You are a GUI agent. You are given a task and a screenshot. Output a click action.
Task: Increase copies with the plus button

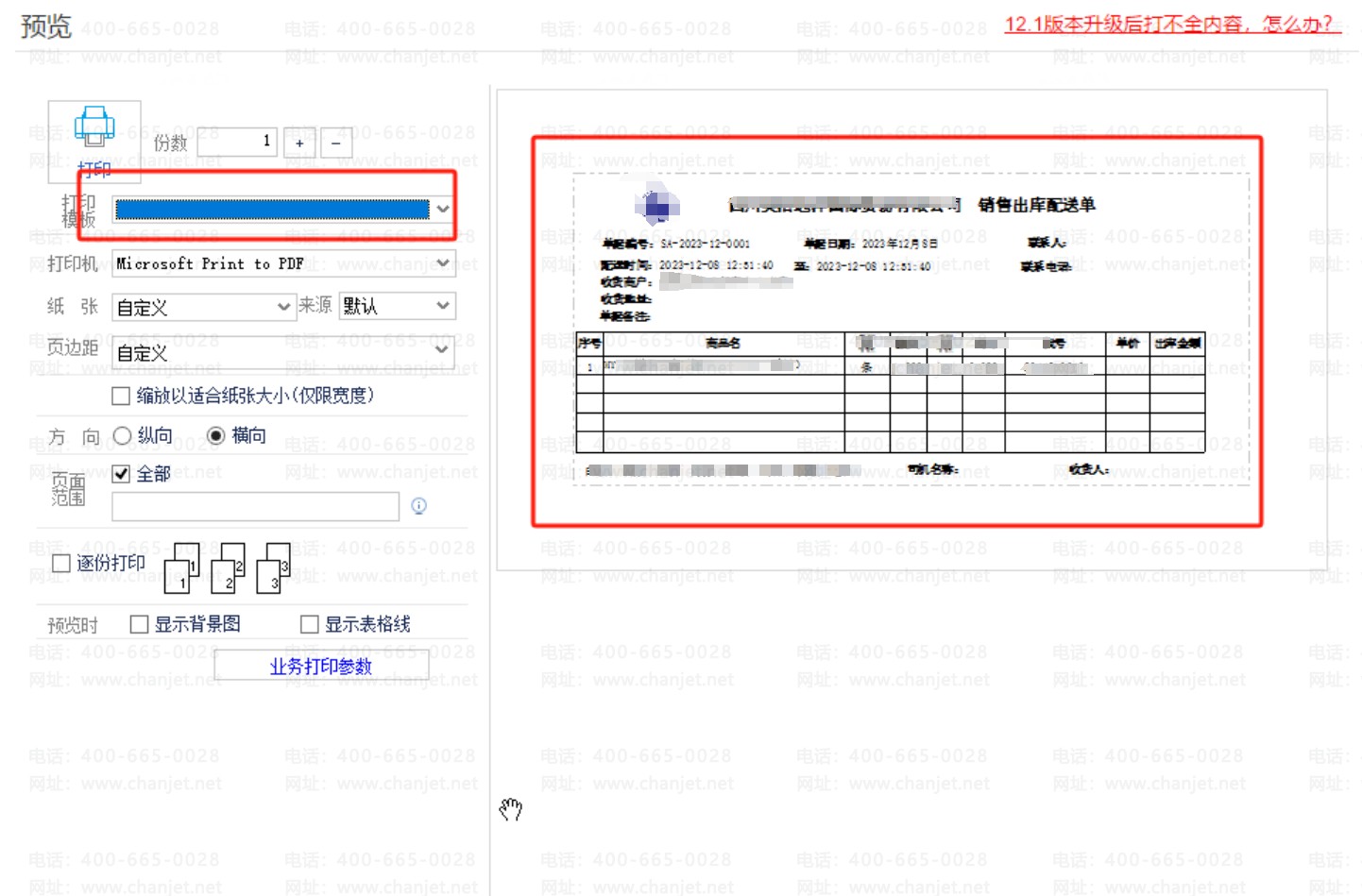tap(299, 144)
